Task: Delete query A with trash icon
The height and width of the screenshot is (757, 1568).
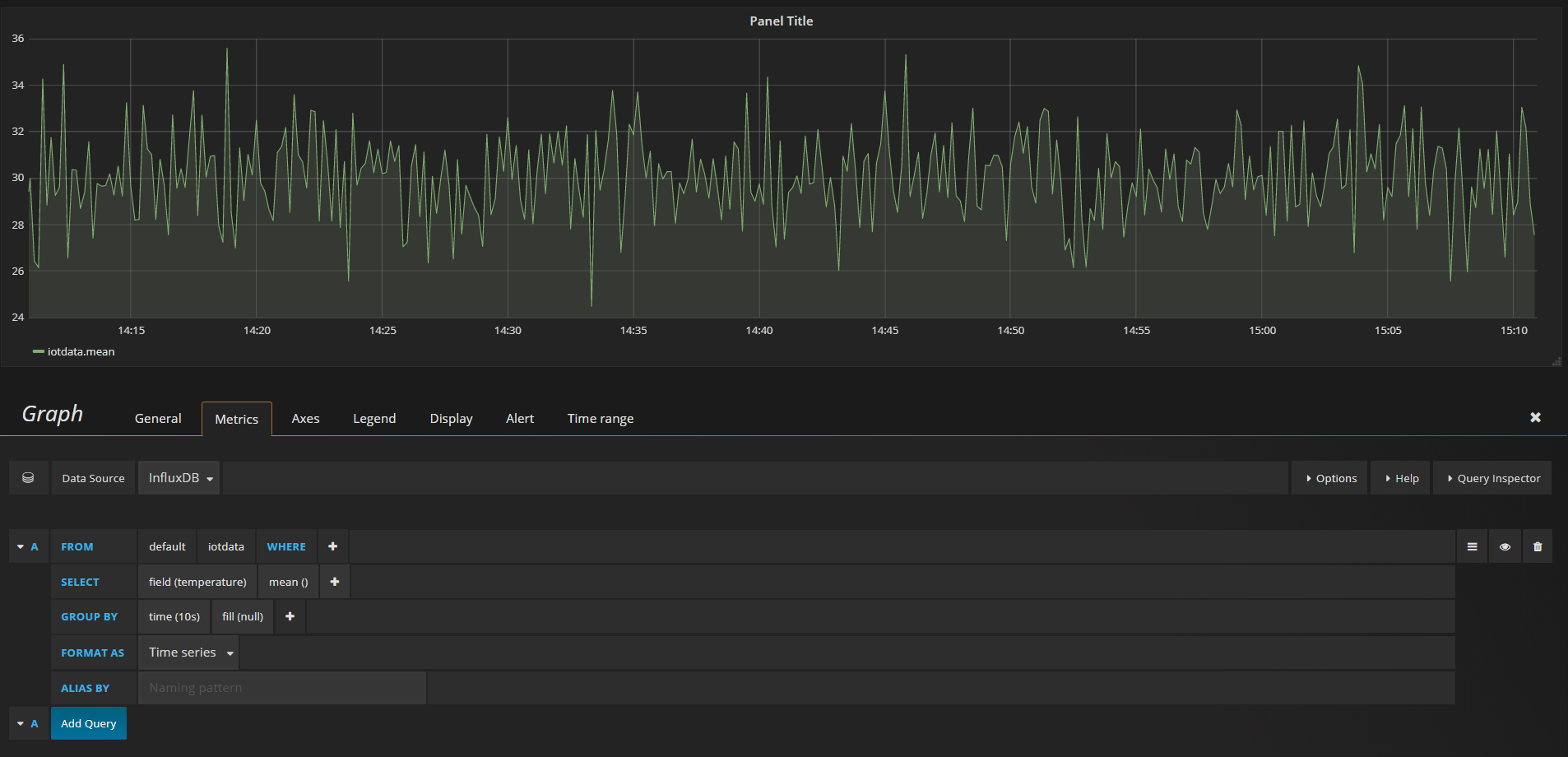Action: (1538, 547)
